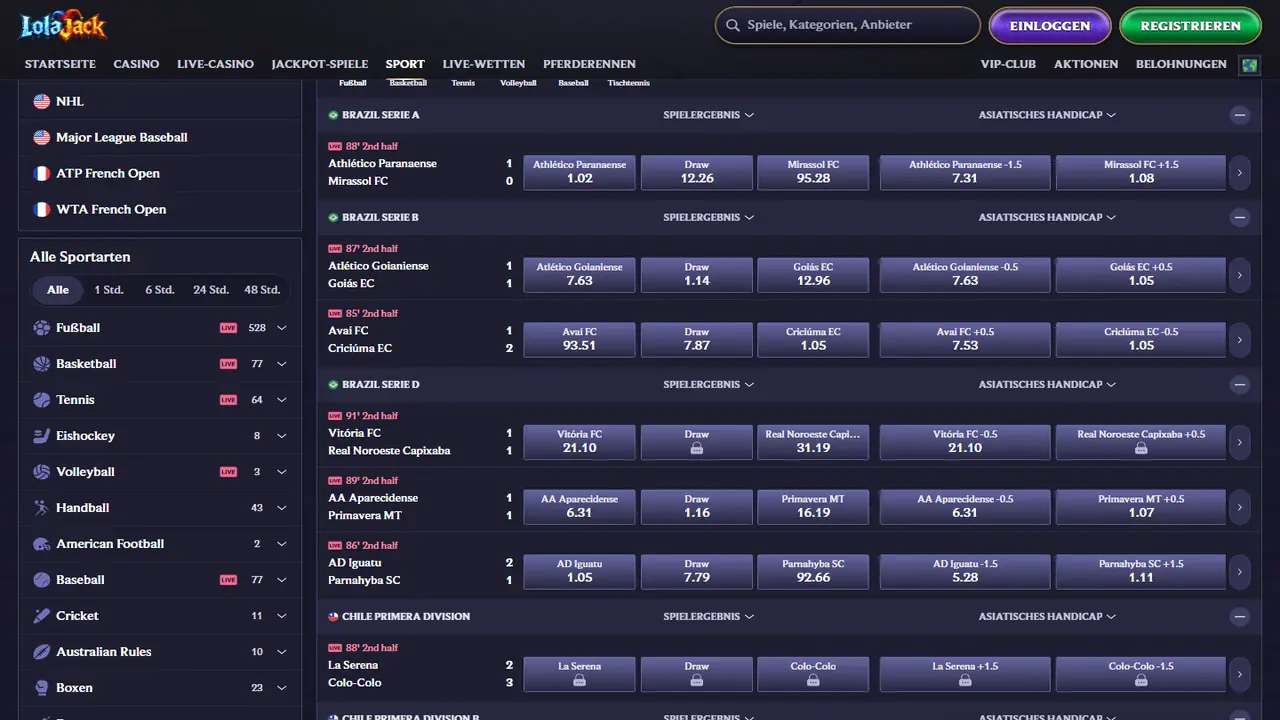Image resolution: width=1280 pixels, height=720 pixels.
Task: Click the Volleyball icon in sidebar
Action: pyautogui.click(x=41, y=472)
